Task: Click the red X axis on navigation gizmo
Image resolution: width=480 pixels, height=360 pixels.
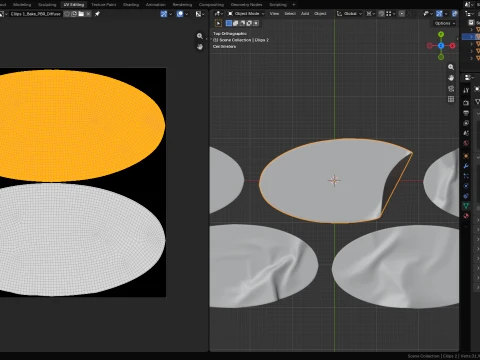Action: point(452,46)
